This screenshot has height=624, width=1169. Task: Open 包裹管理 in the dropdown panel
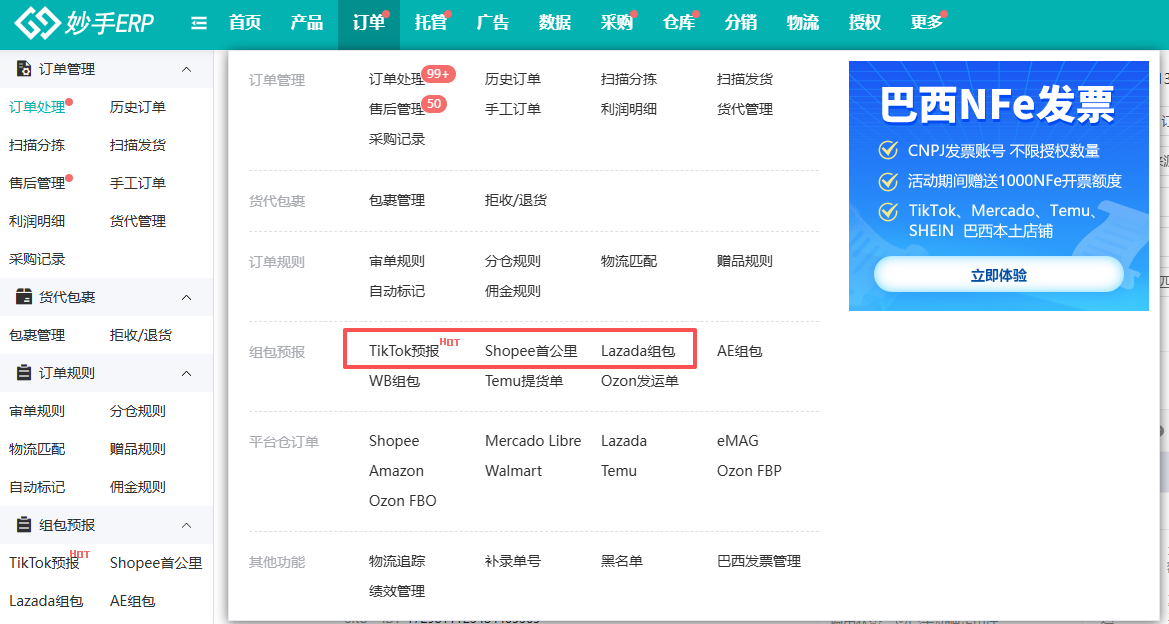click(x=397, y=200)
